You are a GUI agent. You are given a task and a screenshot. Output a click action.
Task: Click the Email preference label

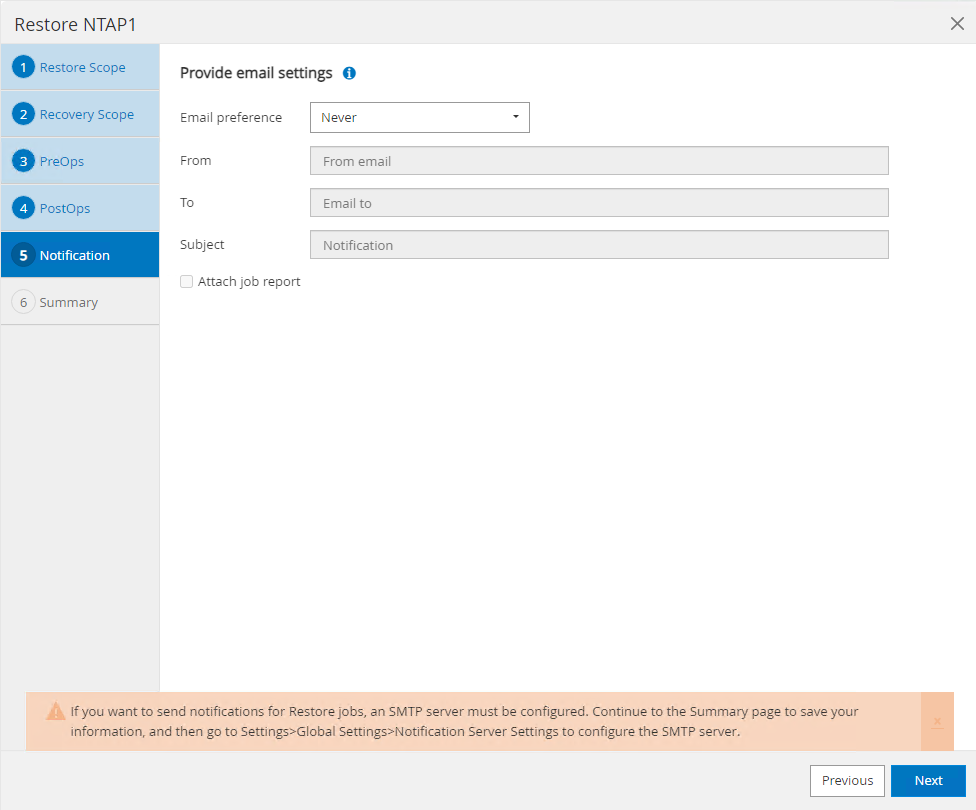231,118
